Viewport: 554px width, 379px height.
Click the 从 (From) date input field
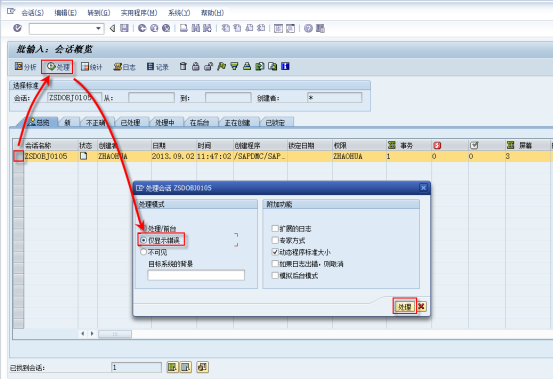151,97
